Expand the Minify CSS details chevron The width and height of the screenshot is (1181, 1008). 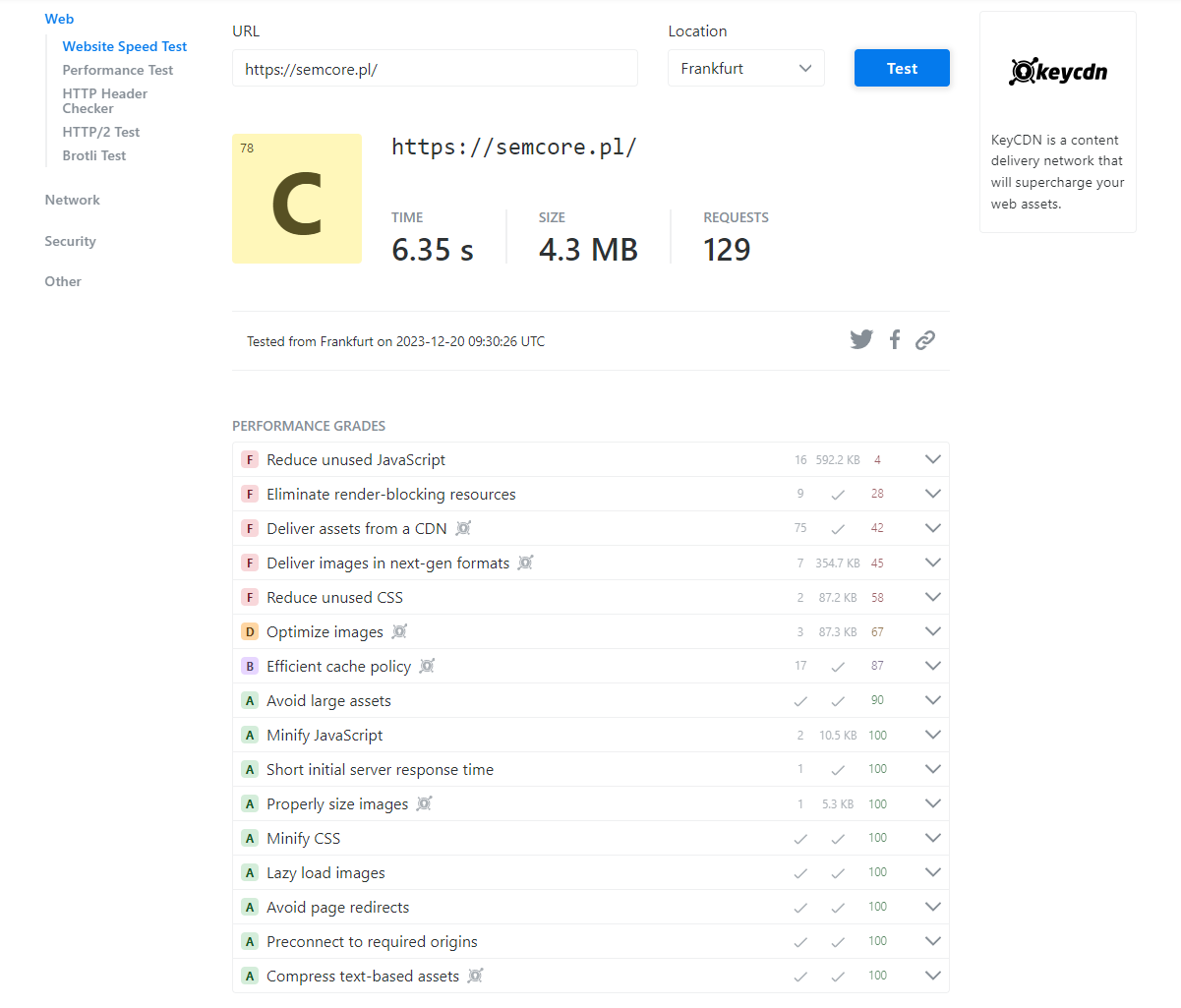pos(933,838)
